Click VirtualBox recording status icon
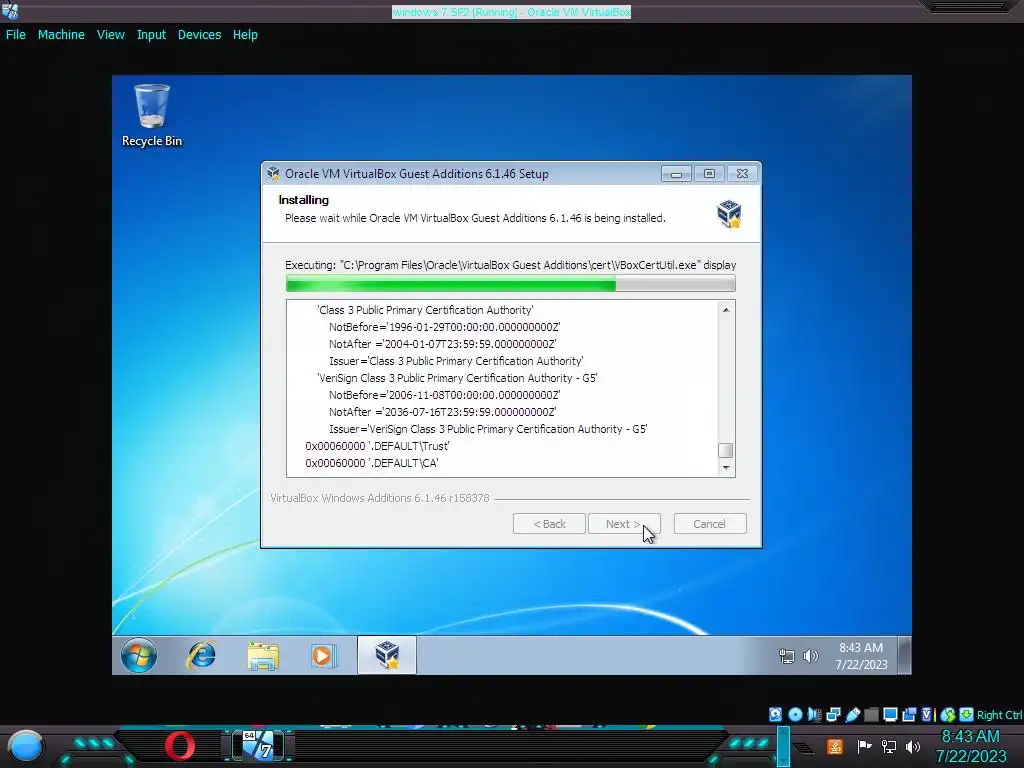 point(909,714)
